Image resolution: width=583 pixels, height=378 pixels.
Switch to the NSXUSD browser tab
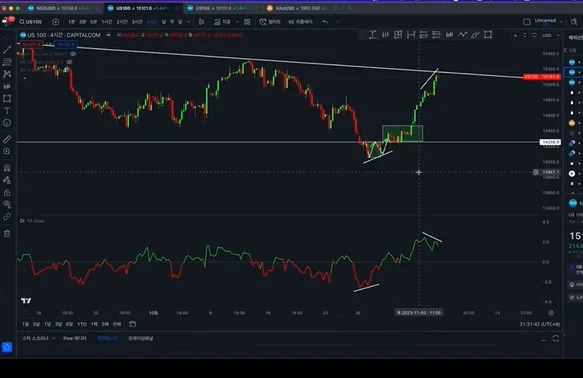pos(62,8)
